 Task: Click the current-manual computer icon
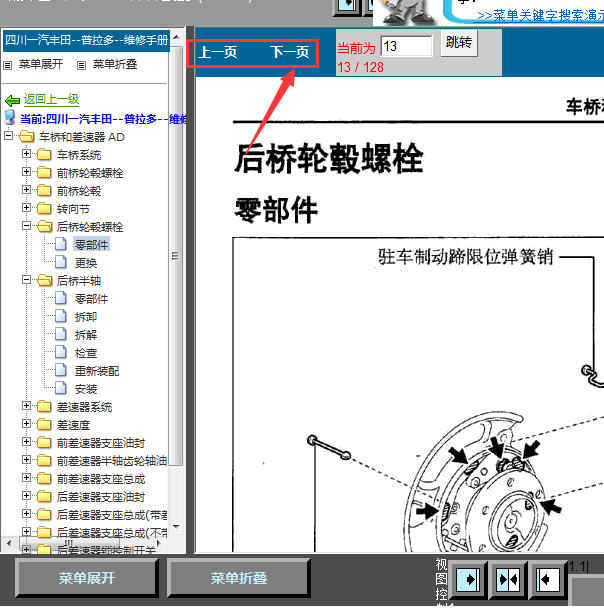9,117
